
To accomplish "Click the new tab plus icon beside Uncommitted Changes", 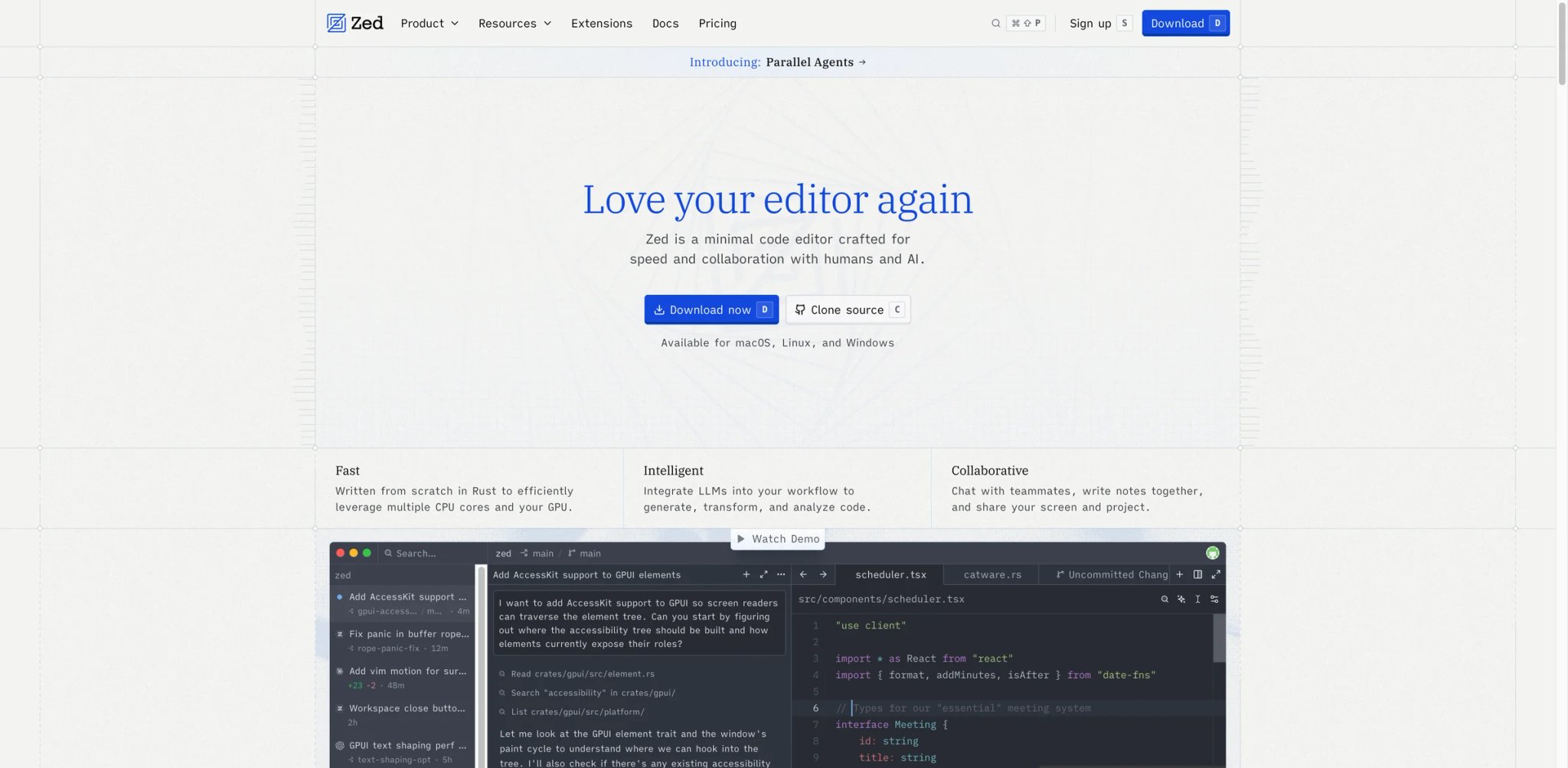I will (x=1179, y=574).
